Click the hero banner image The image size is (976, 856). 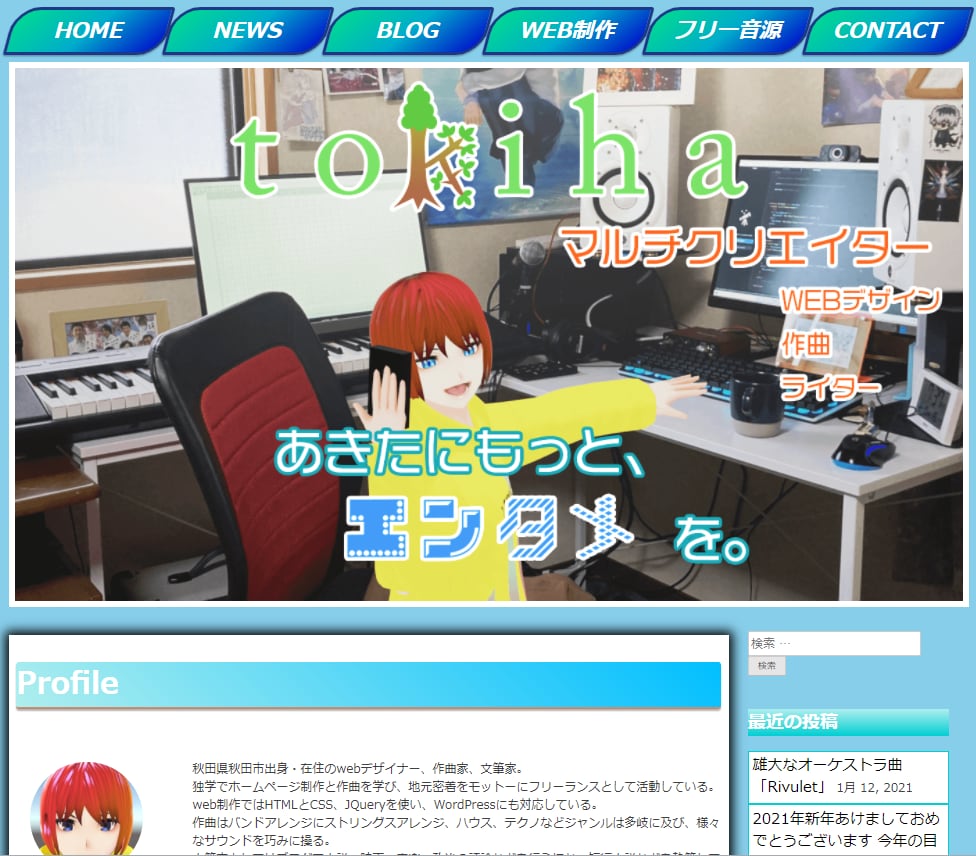(x=489, y=334)
